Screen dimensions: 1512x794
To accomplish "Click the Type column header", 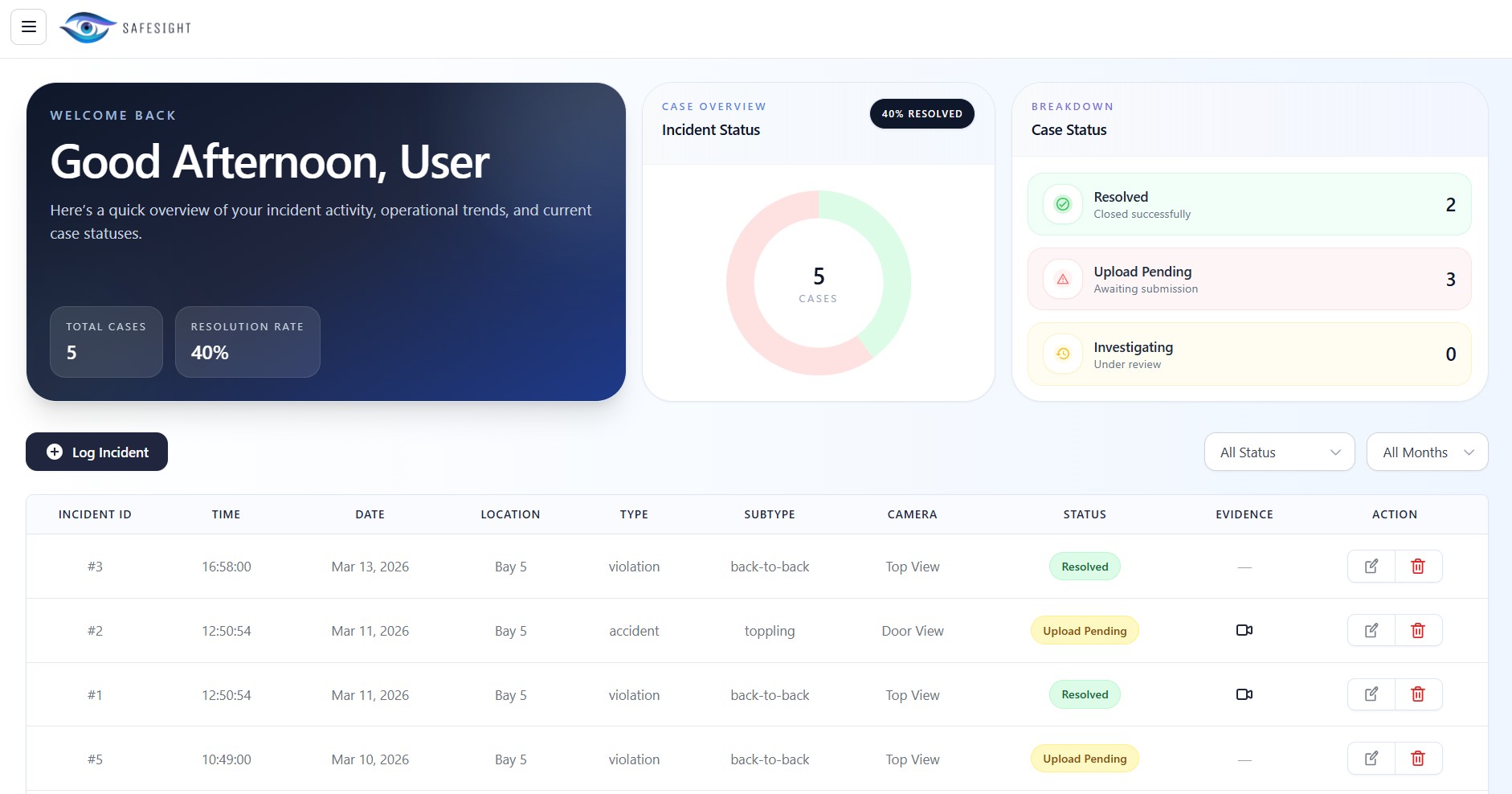I will coord(634,514).
